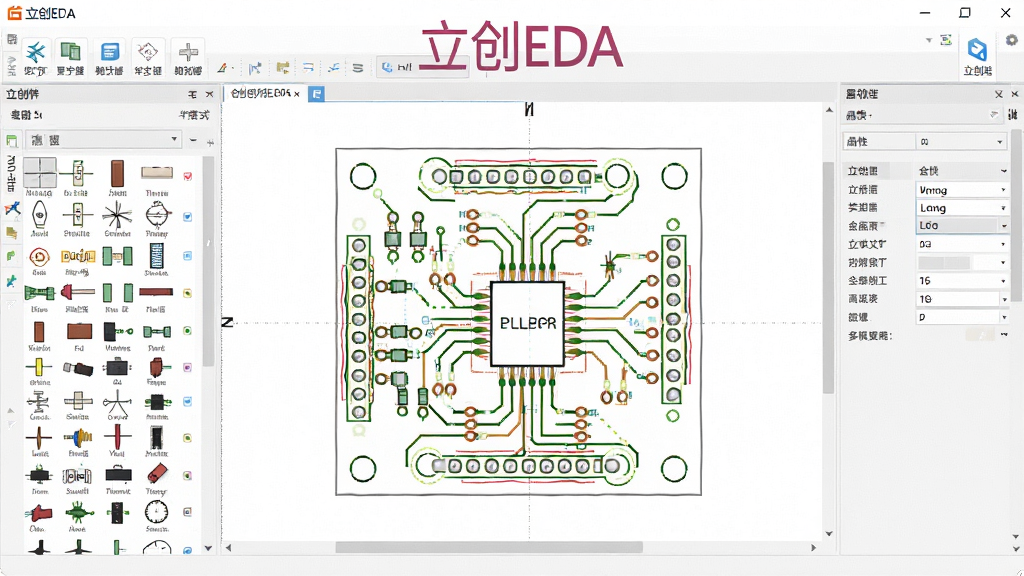
Task: Click the top-left mounting hole on the PCB
Action: (x=363, y=176)
